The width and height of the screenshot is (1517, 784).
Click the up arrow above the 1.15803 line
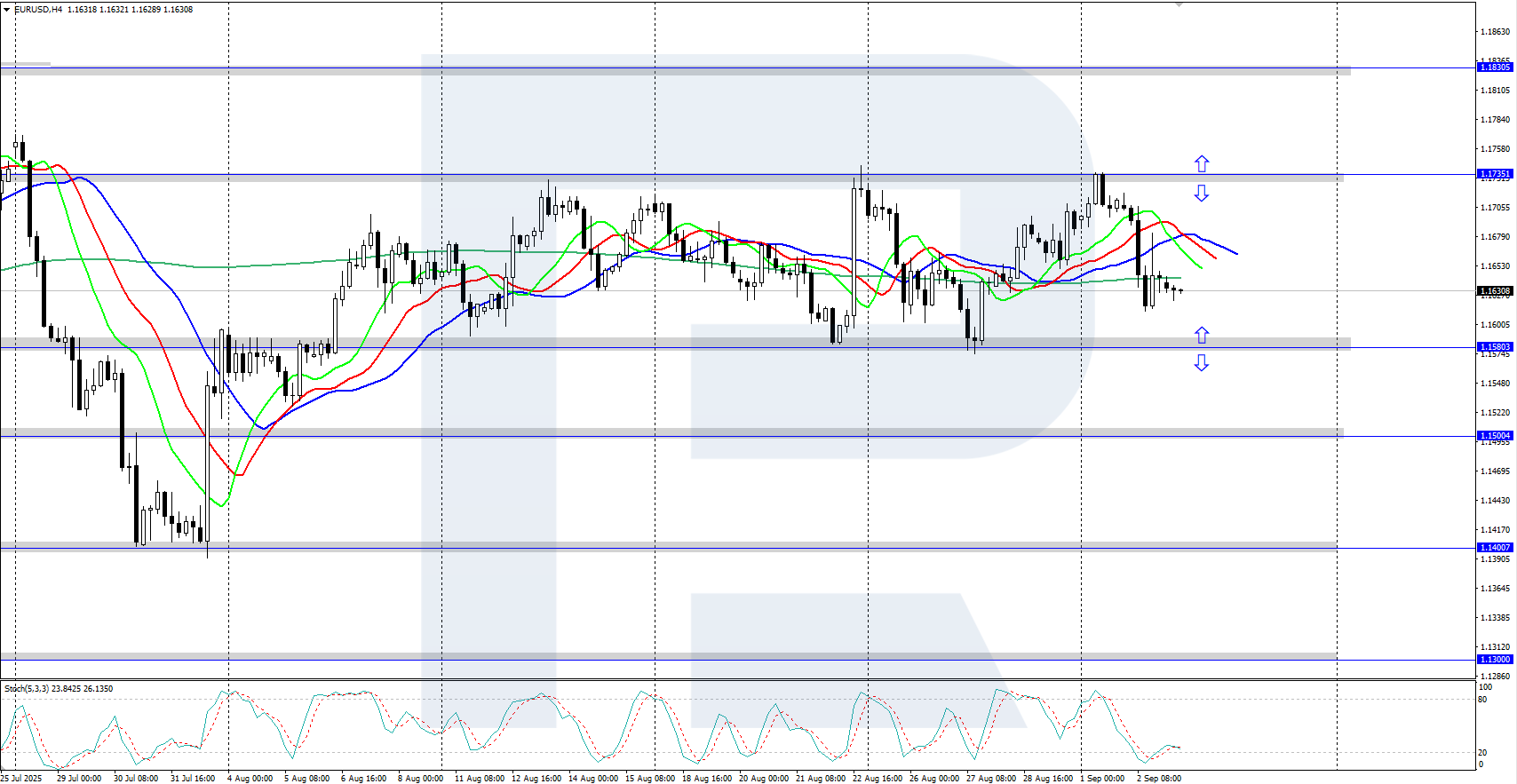click(1201, 335)
